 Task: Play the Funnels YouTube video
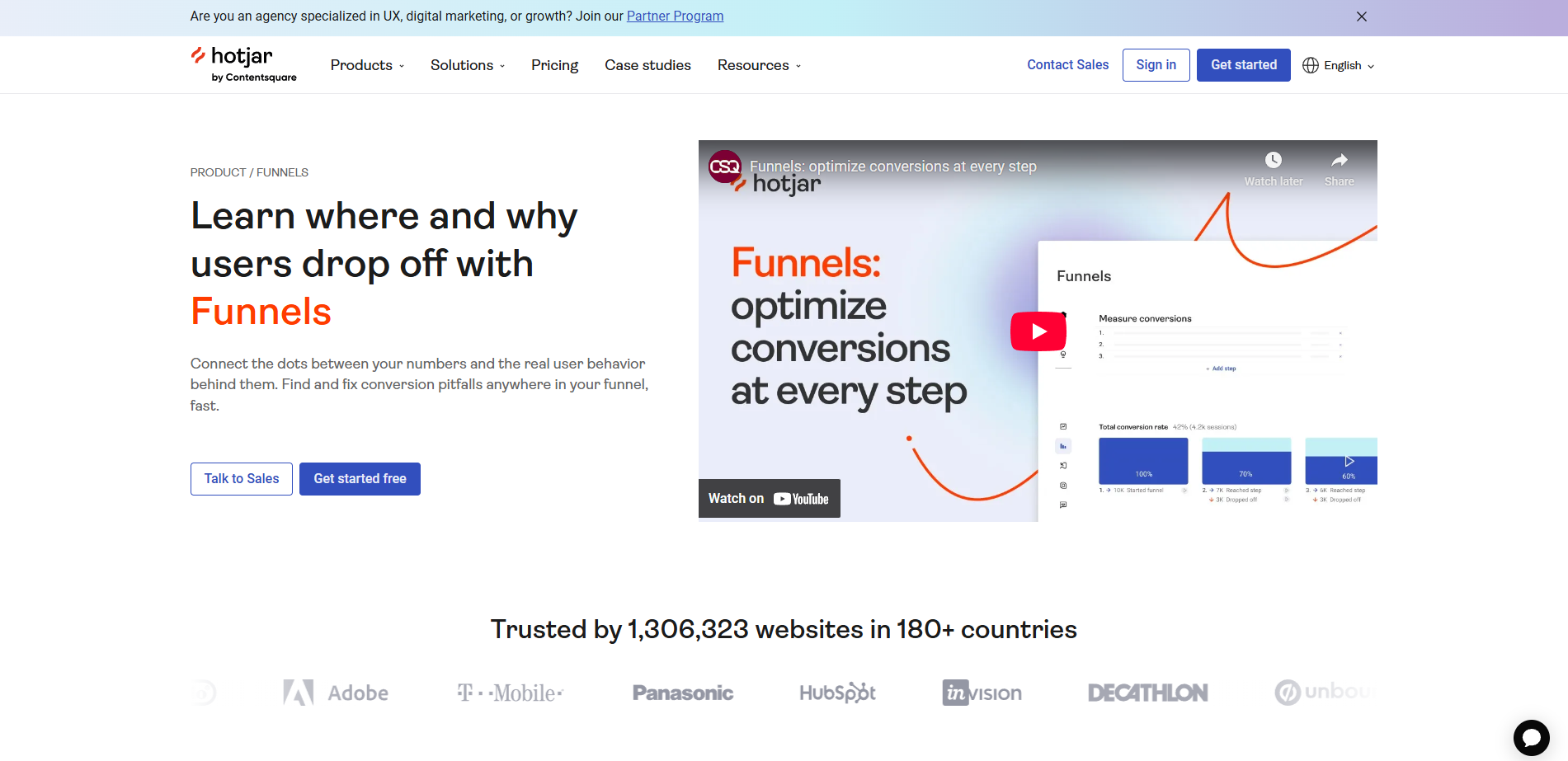coord(1038,331)
